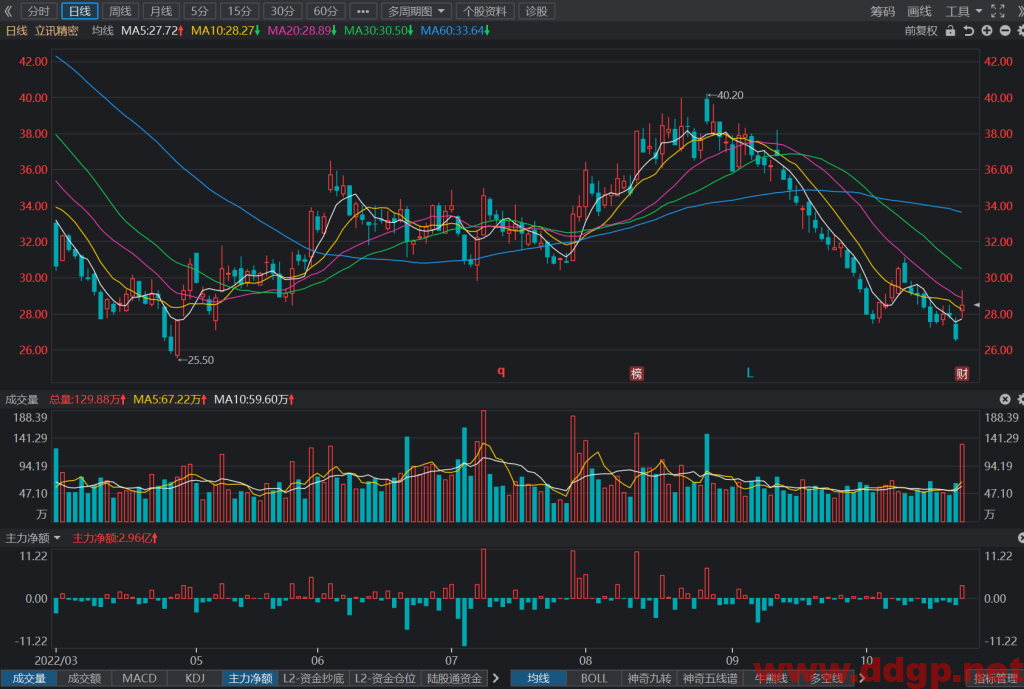
Task: Click the red q marker on chart
Action: pyautogui.click(x=501, y=371)
